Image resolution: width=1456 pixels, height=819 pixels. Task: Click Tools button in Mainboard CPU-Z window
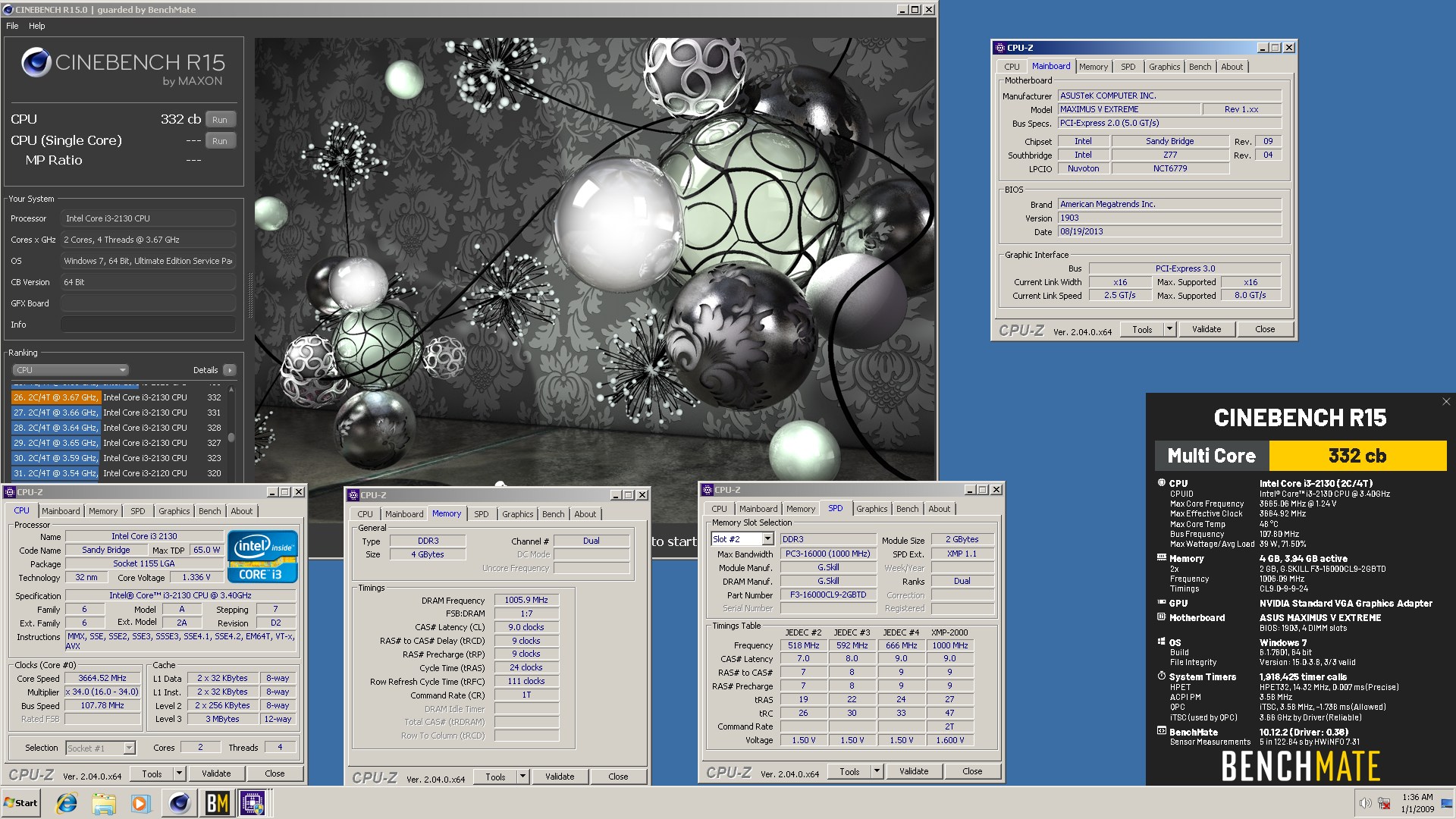pyautogui.click(x=1142, y=329)
